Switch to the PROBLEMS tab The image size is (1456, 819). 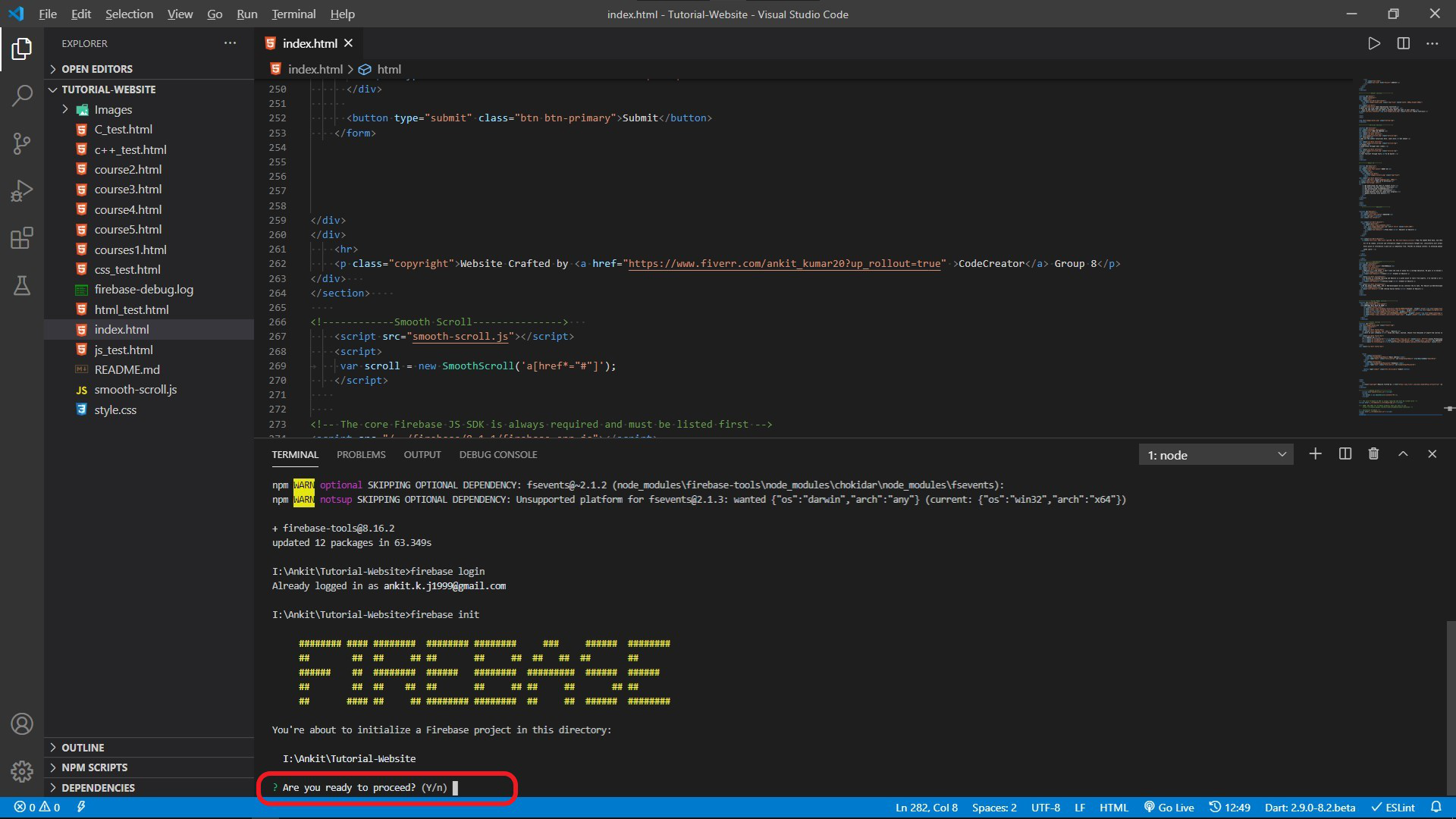361,454
